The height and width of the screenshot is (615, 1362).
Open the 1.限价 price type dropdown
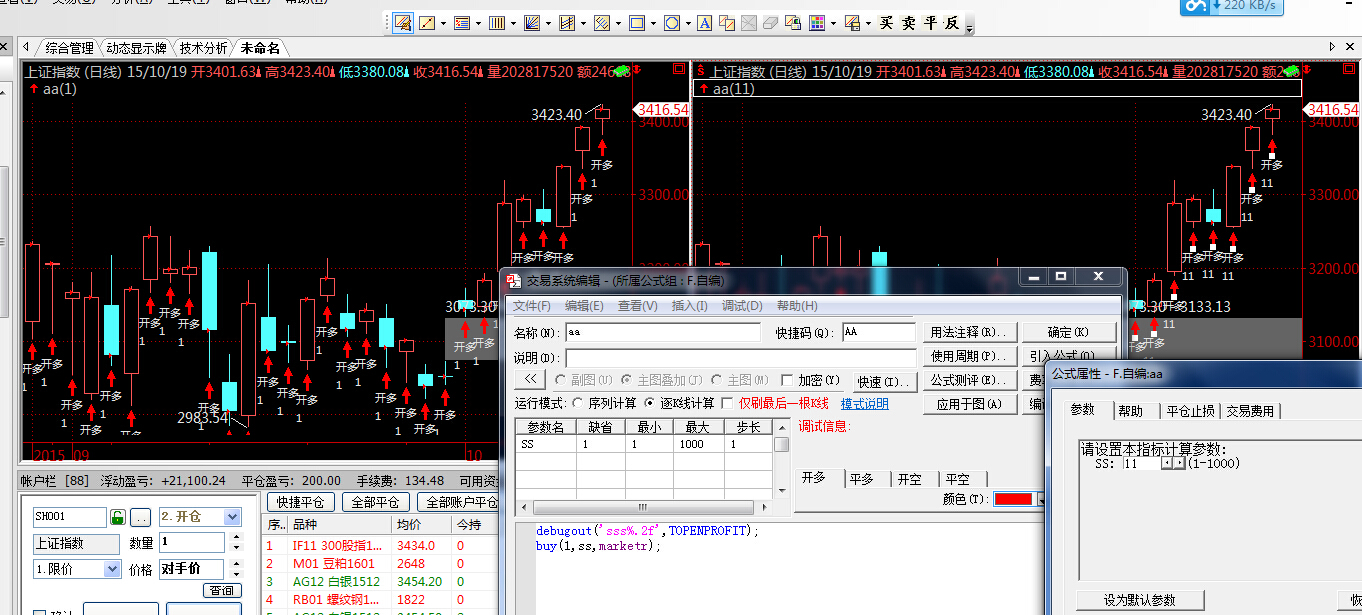(x=112, y=568)
